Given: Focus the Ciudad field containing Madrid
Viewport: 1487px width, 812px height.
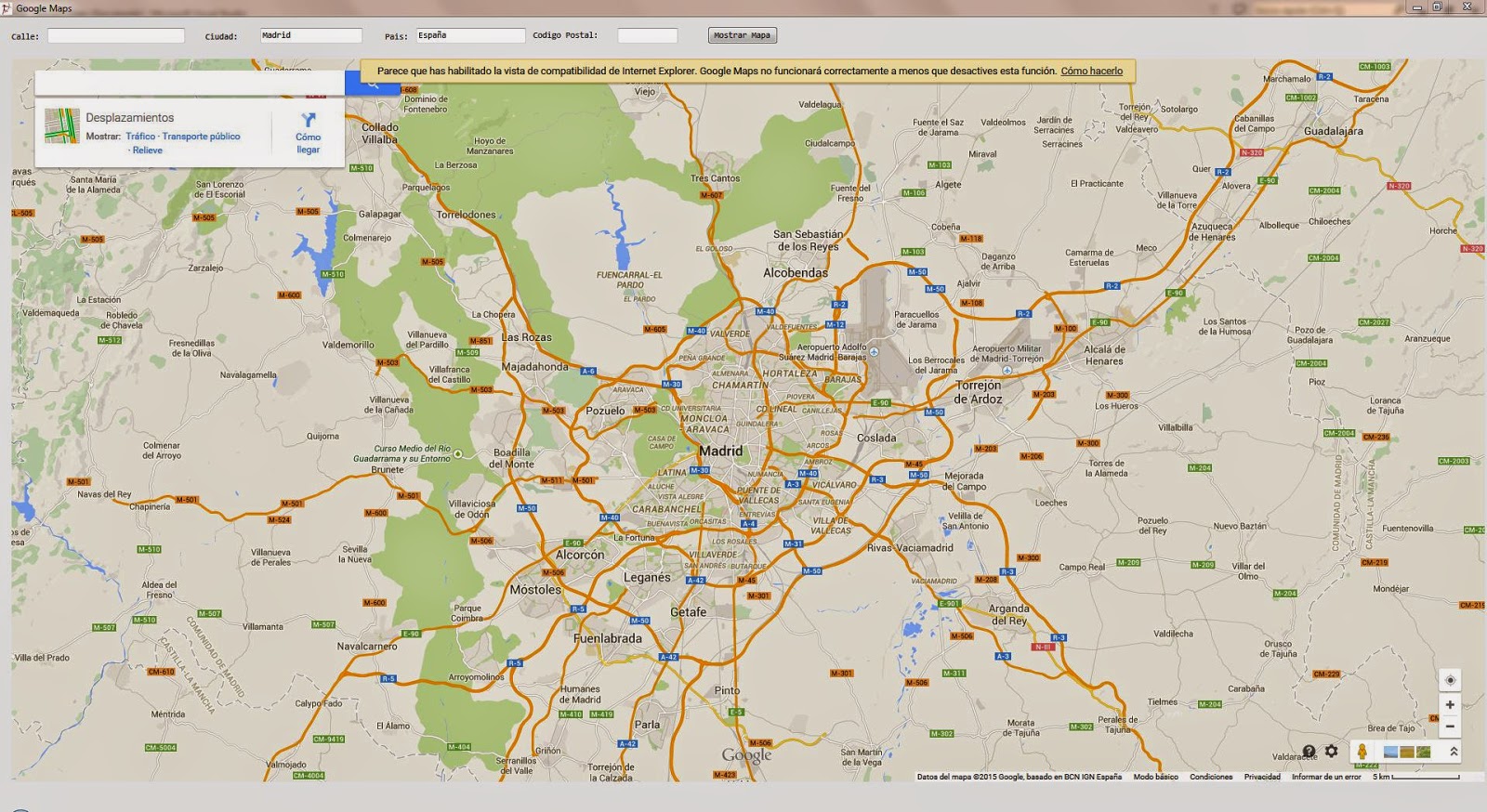Looking at the screenshot, I should tap(310, 35).
